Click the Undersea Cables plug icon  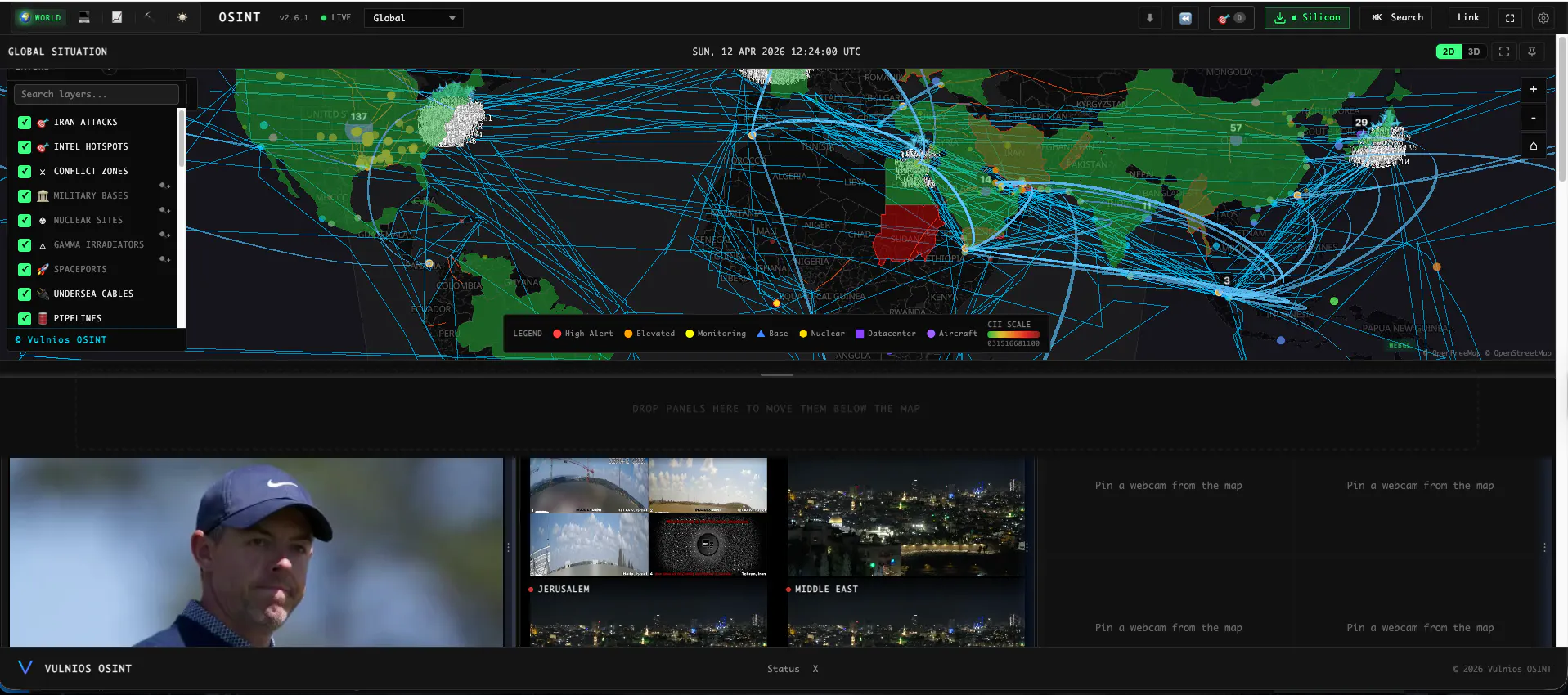tap(43, 294)
